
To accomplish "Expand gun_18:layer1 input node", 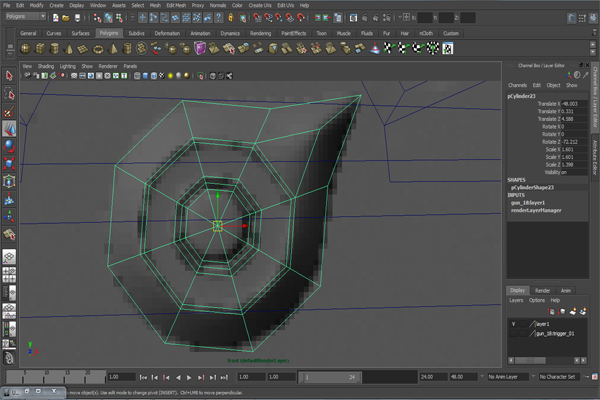I will click(x=528, y=203).
